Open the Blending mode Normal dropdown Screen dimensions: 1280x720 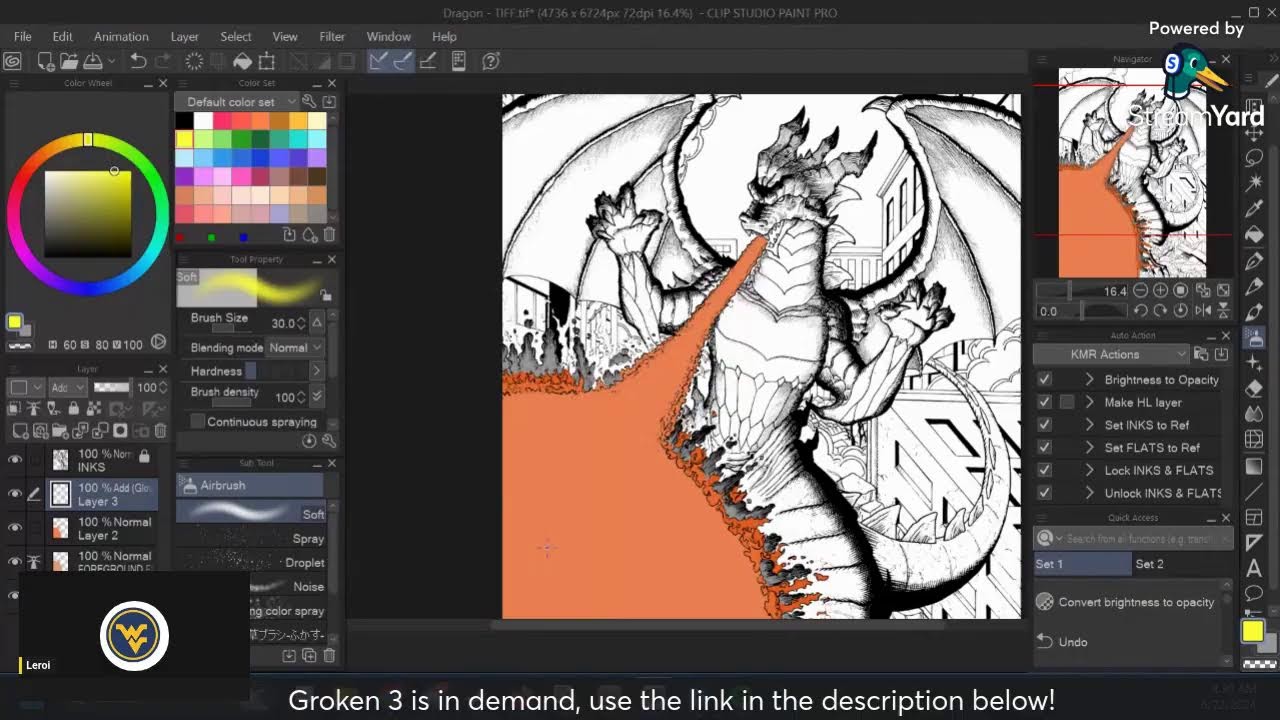(x=295, y=348)
